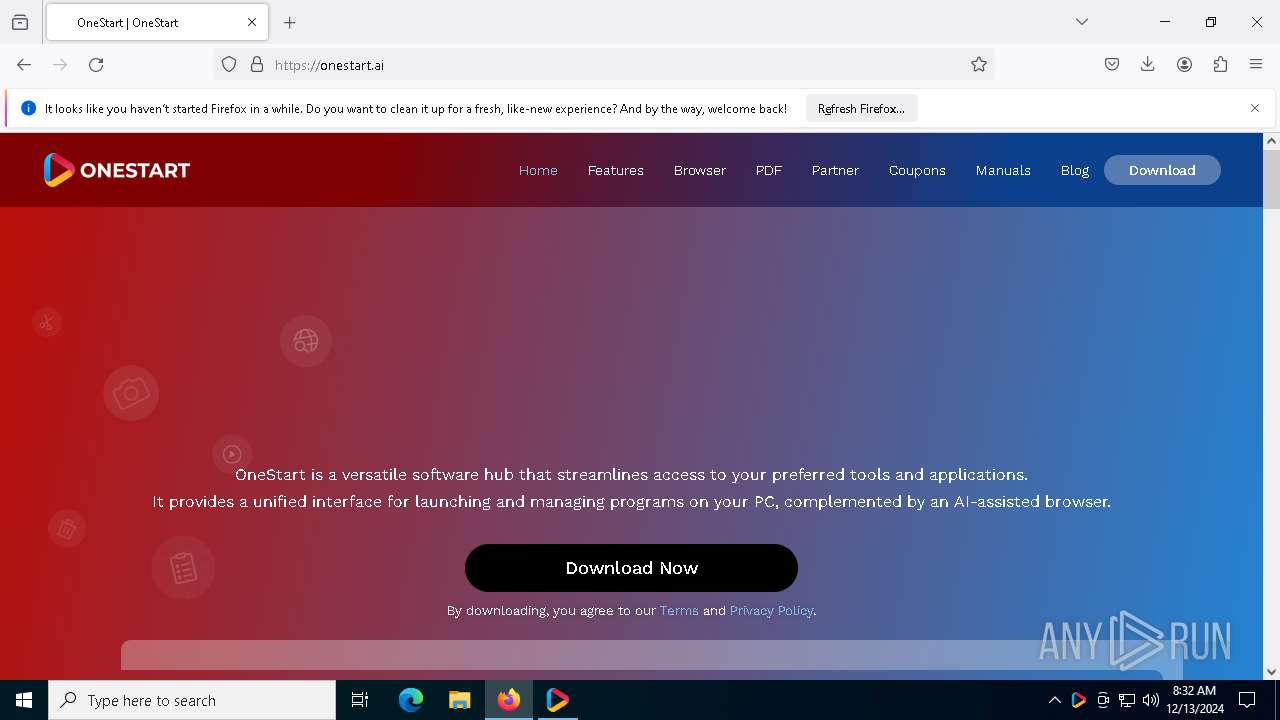Click the Refresh Firefox... button
Viewport: 1280px width, 720px height.
[x=861, y=108]
